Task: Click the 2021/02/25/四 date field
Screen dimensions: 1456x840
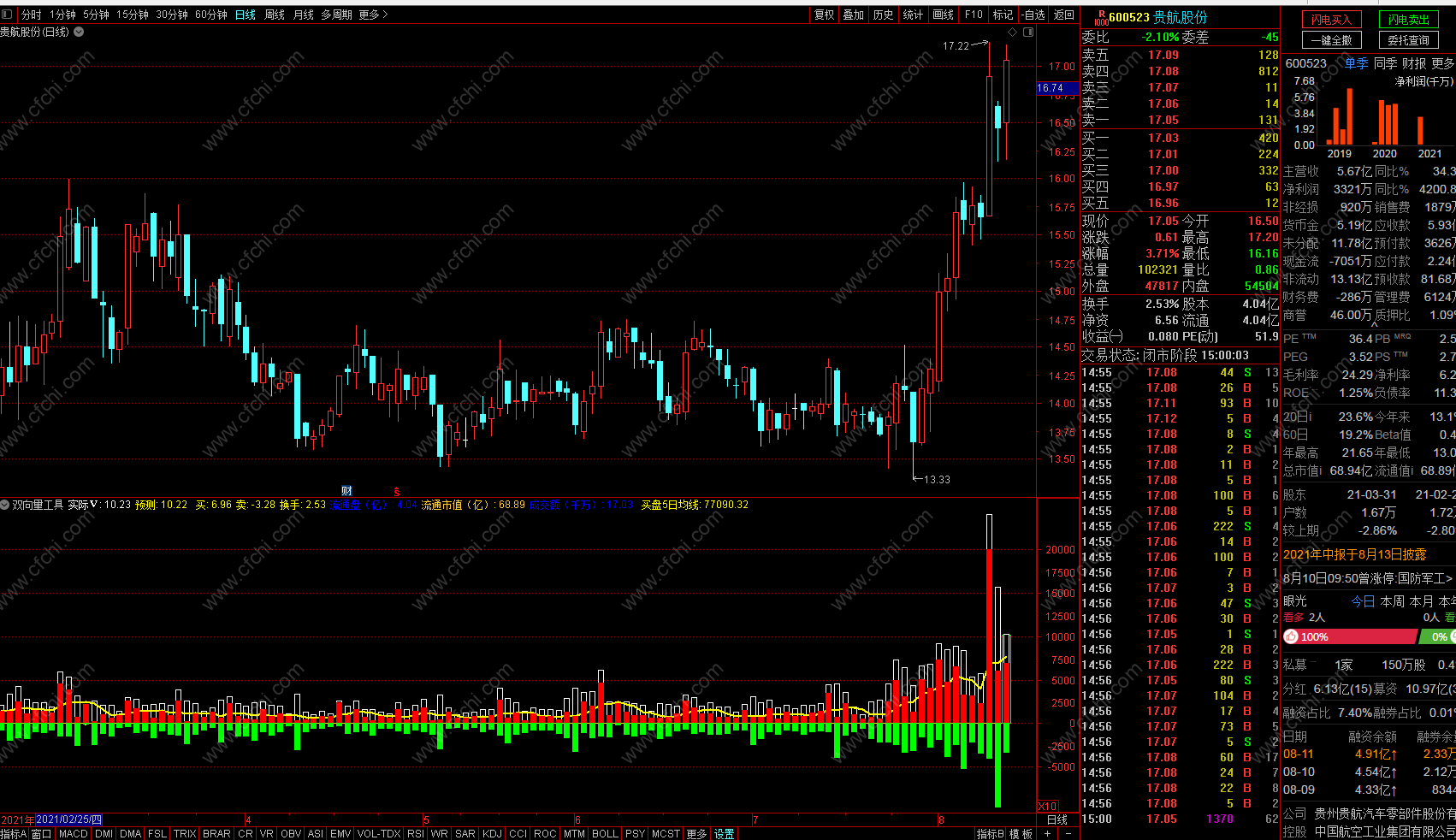Action: [69, 819]
